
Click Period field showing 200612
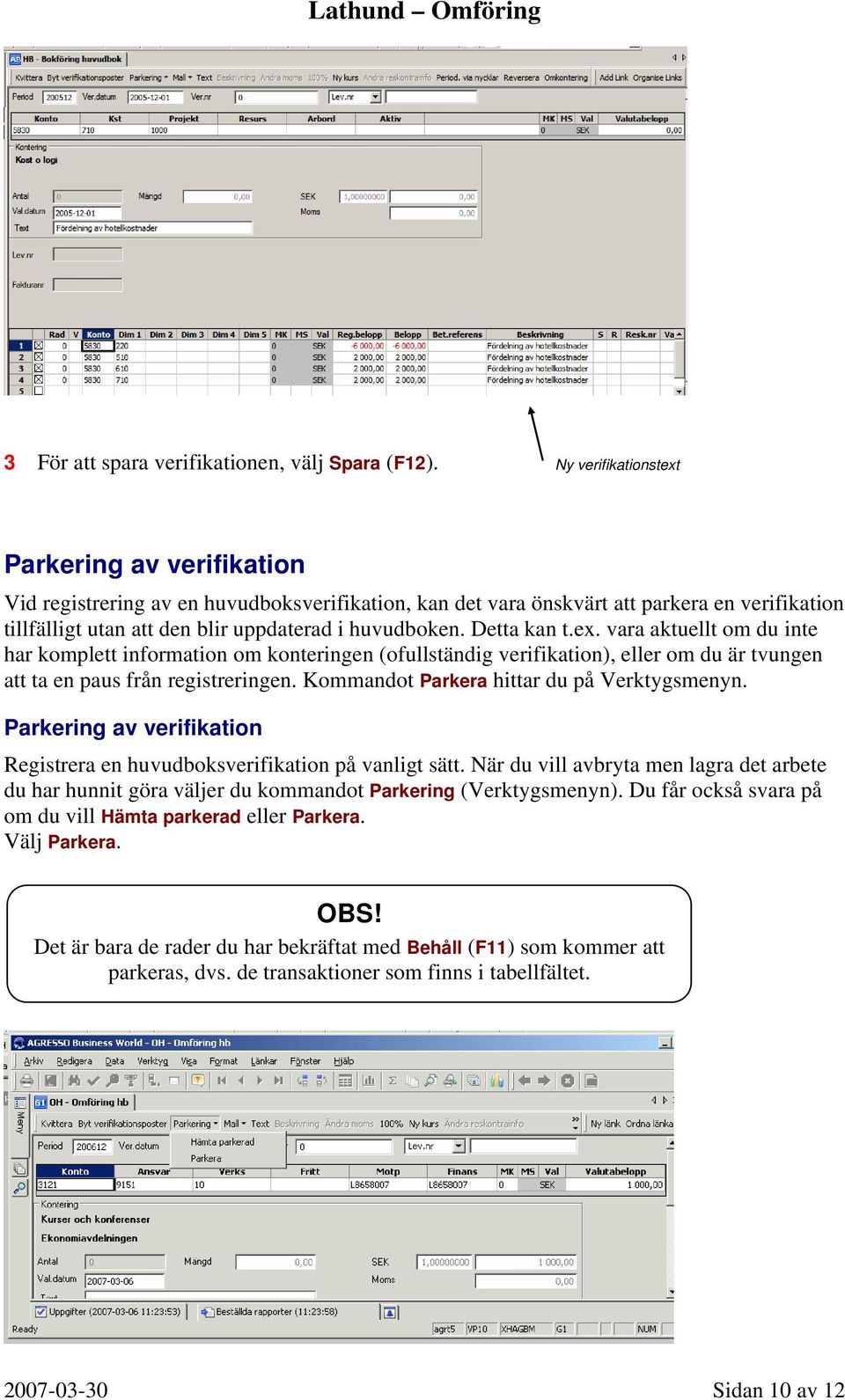pos(92,1146)
